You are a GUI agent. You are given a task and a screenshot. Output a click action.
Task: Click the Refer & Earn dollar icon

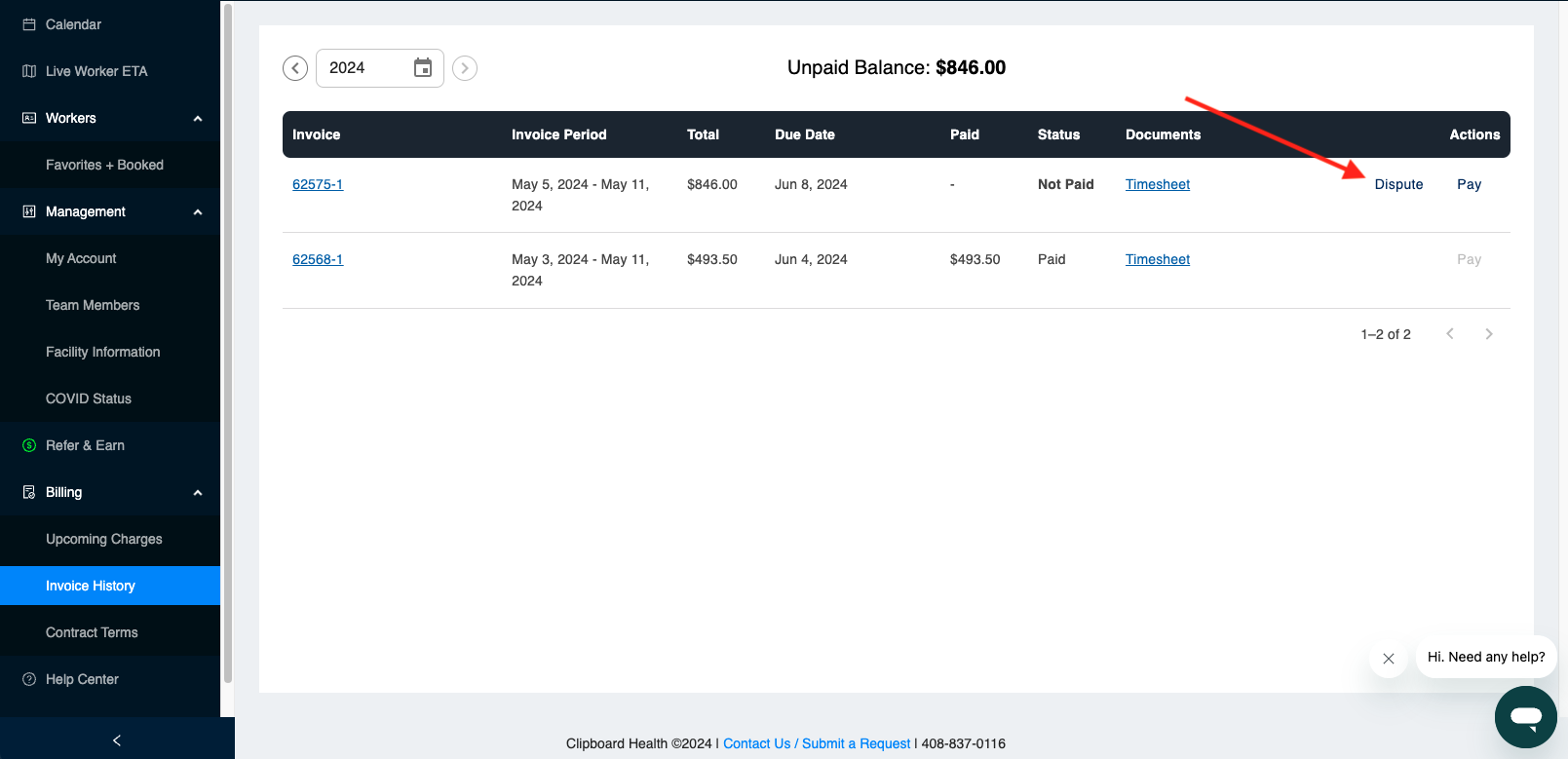point(29,445)
